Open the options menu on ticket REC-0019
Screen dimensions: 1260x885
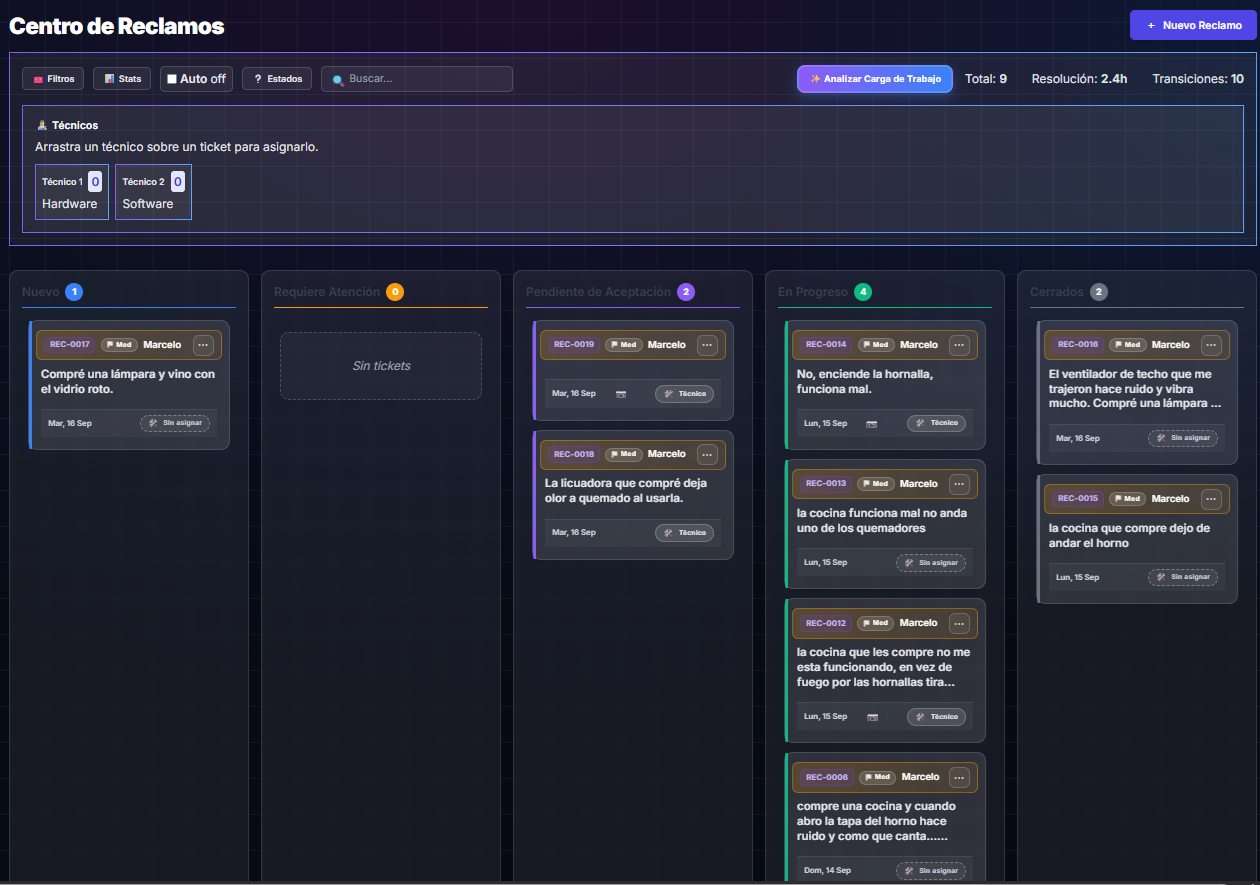[x=707, y=344]
